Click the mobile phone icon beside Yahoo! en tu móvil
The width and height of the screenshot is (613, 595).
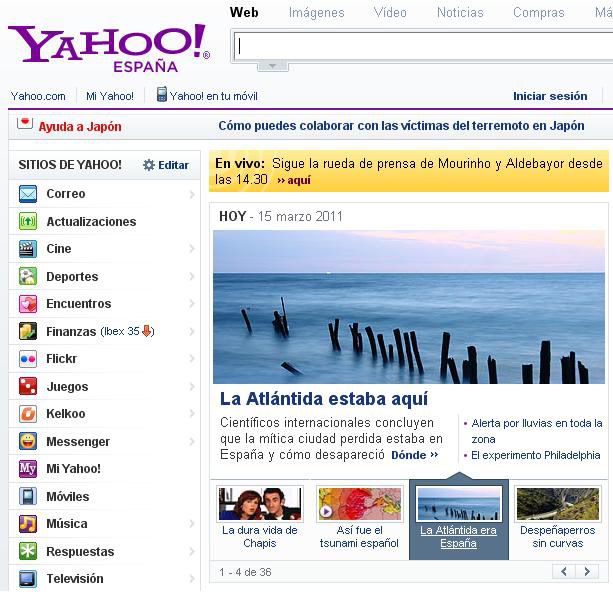161,94
